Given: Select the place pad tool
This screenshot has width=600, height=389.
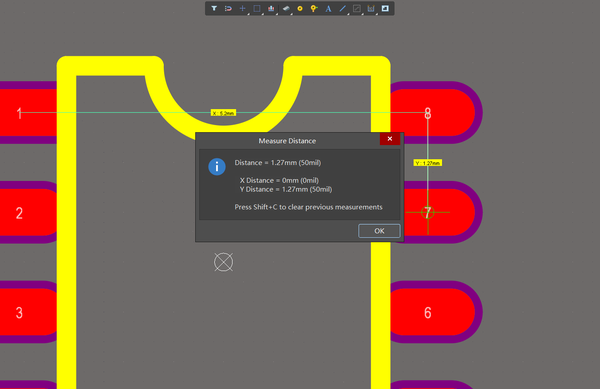Looking at the screenshot, I should pos(286,8).
